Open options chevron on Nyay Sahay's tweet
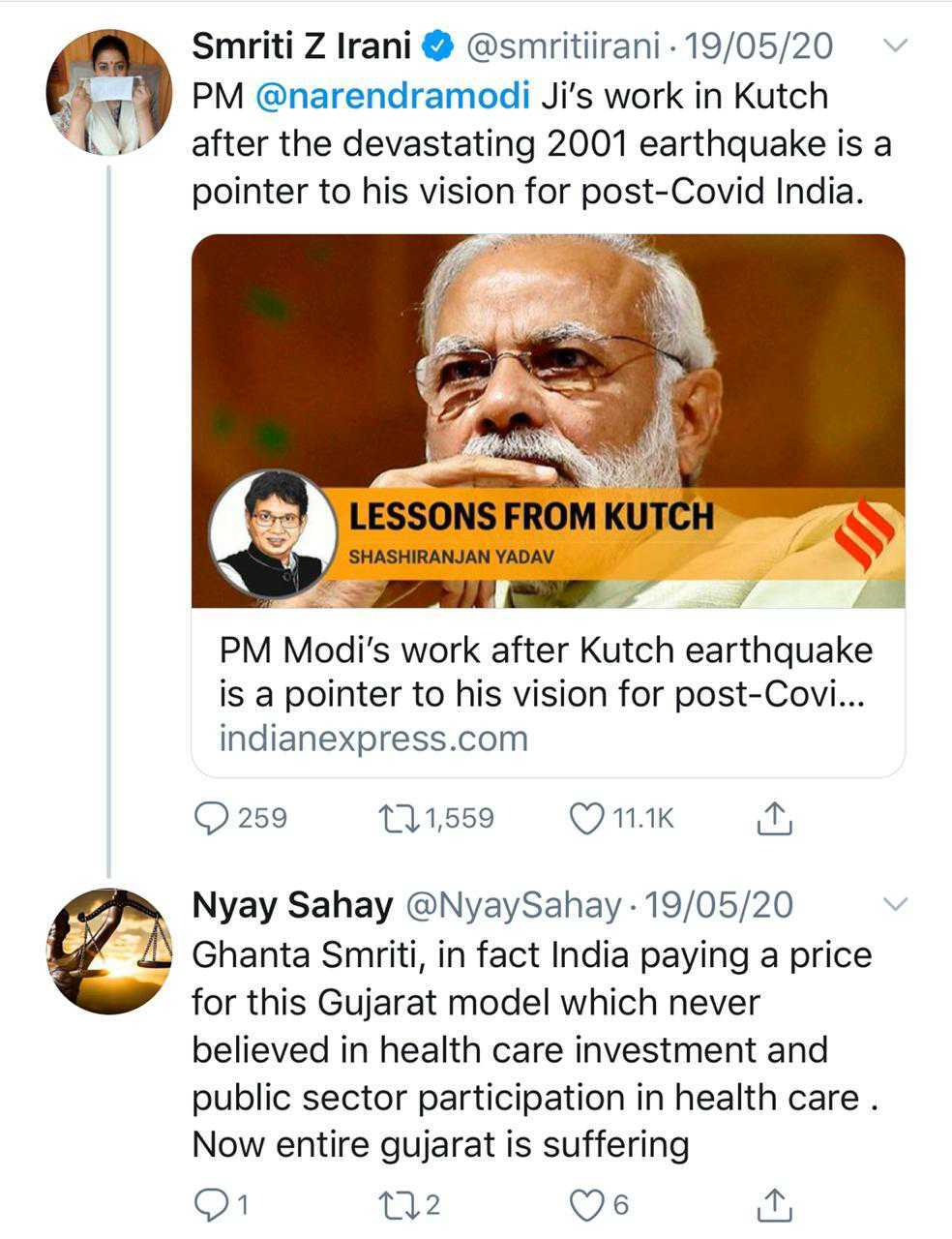Image resolution: width=952 pixels, height=1239 pixels. point(897,905)
